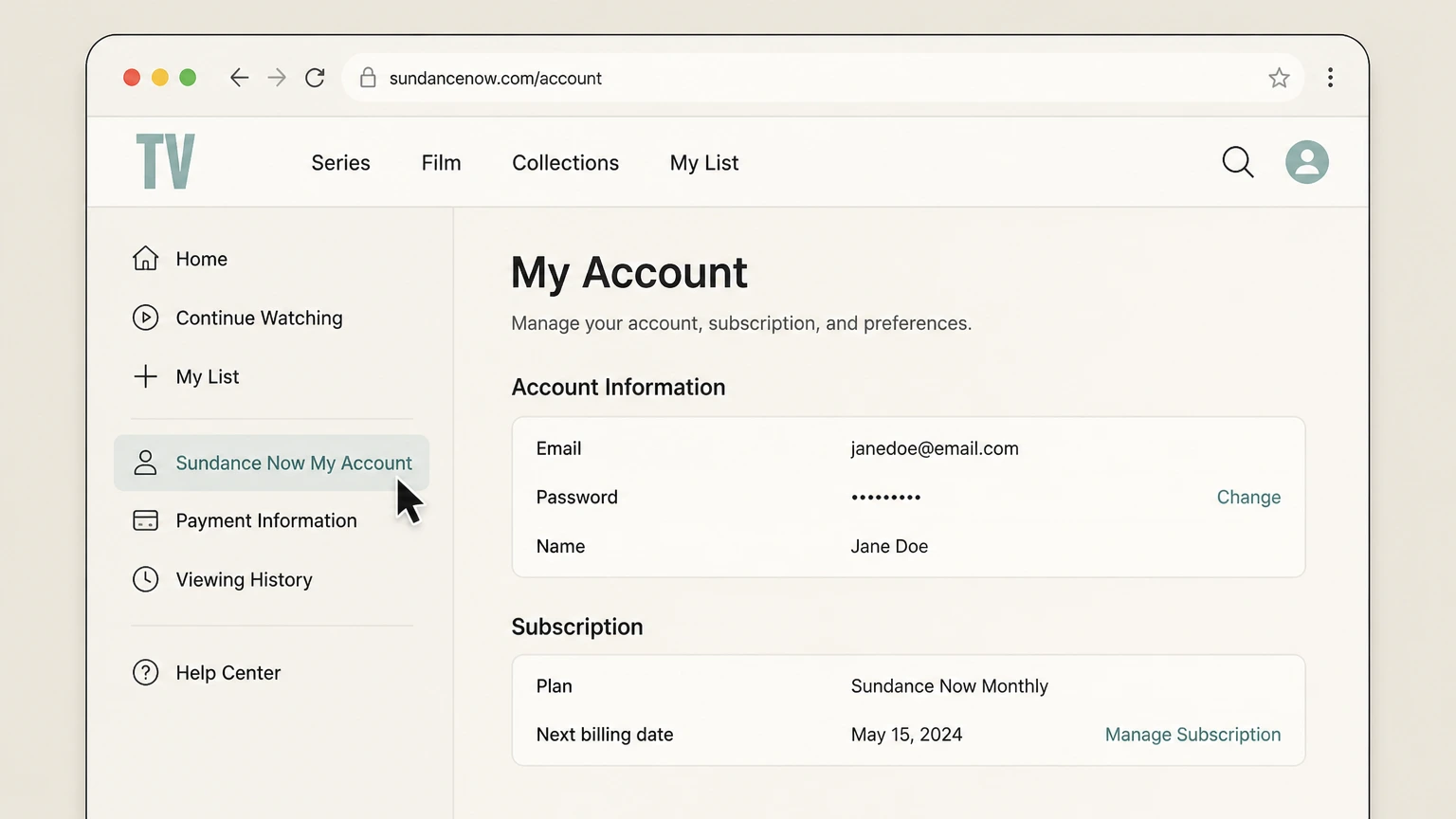Click Change next to Password
Screen dimensions: 1456x819
click(x=1248, y=497)
